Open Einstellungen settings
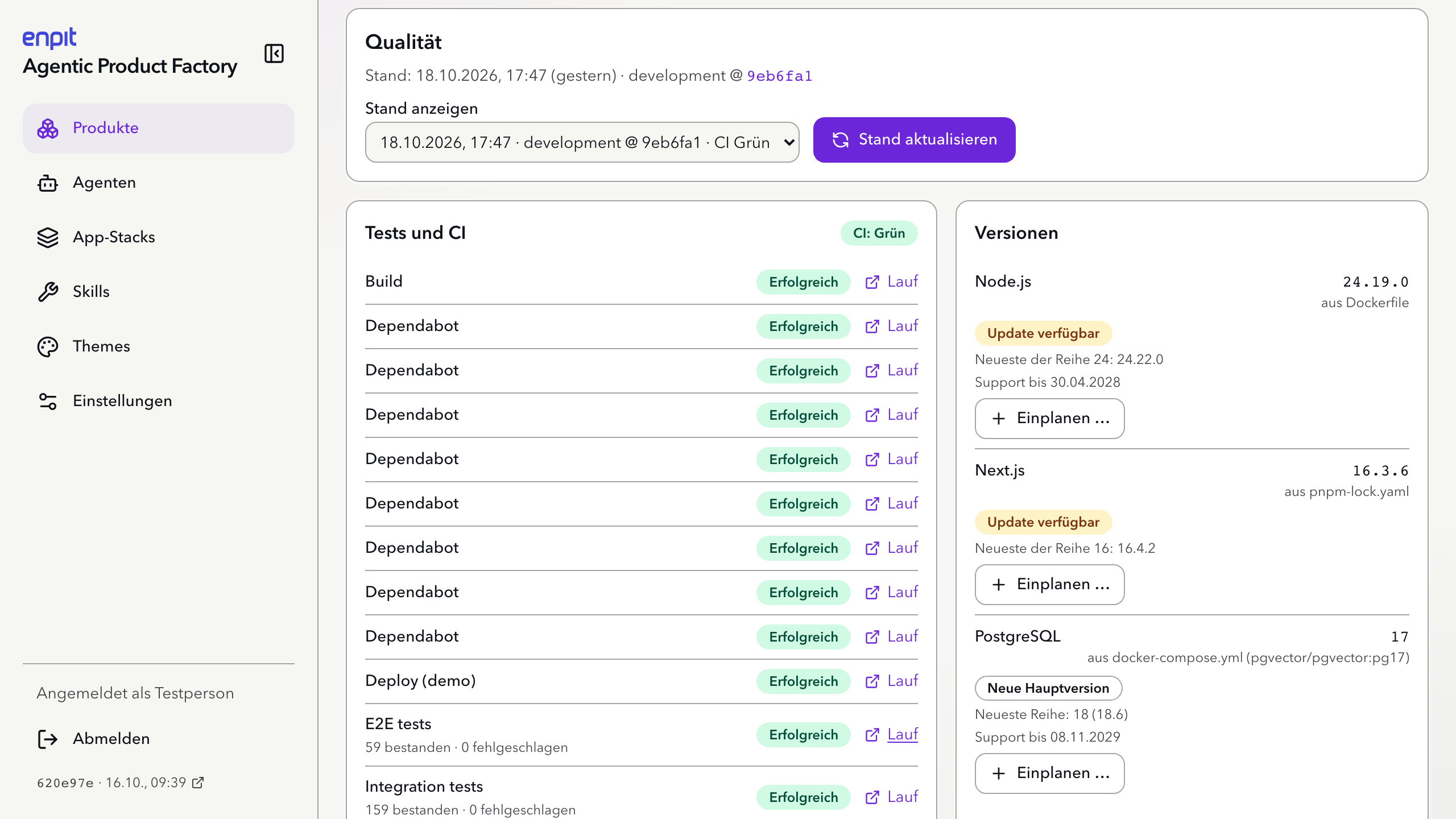1456x819 pixels. pos(159,402)
